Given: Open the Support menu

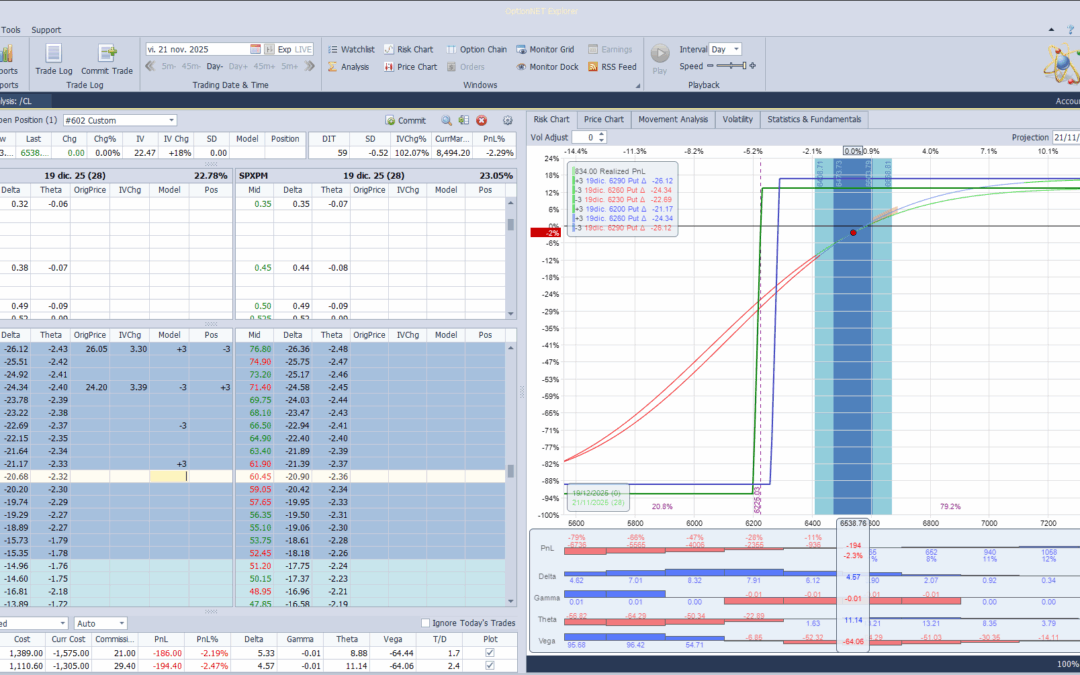Looking at the screenshot, I should pos(46,30).
